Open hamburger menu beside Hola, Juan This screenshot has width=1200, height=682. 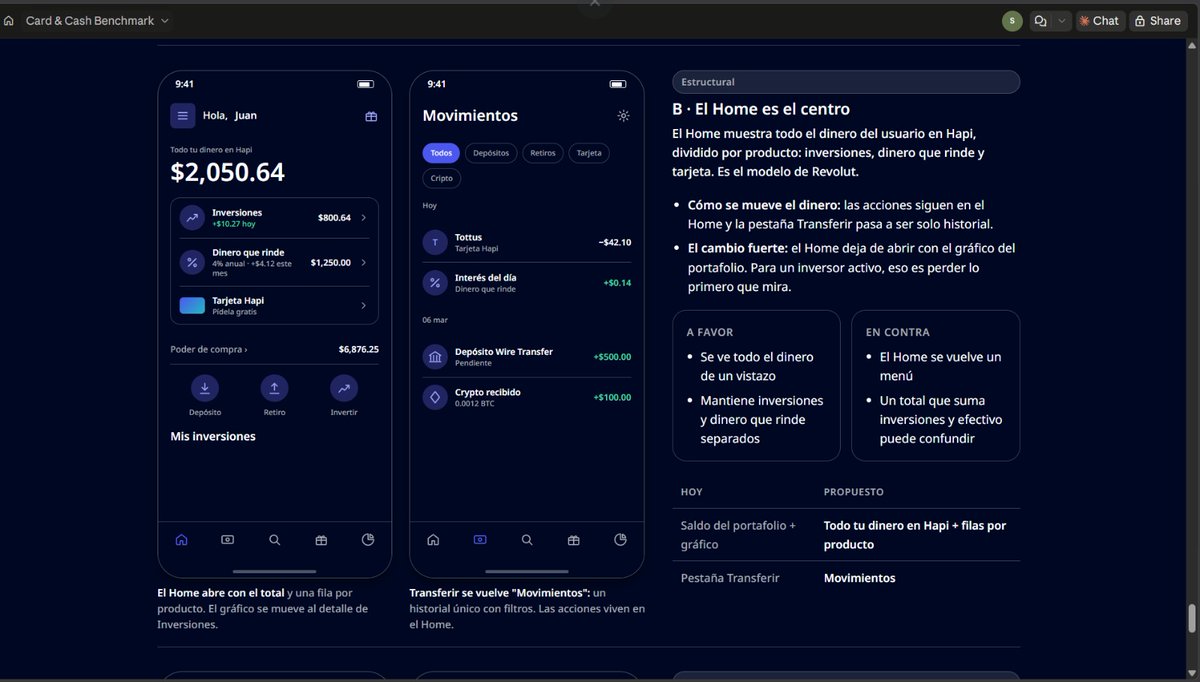pos(182,116)
